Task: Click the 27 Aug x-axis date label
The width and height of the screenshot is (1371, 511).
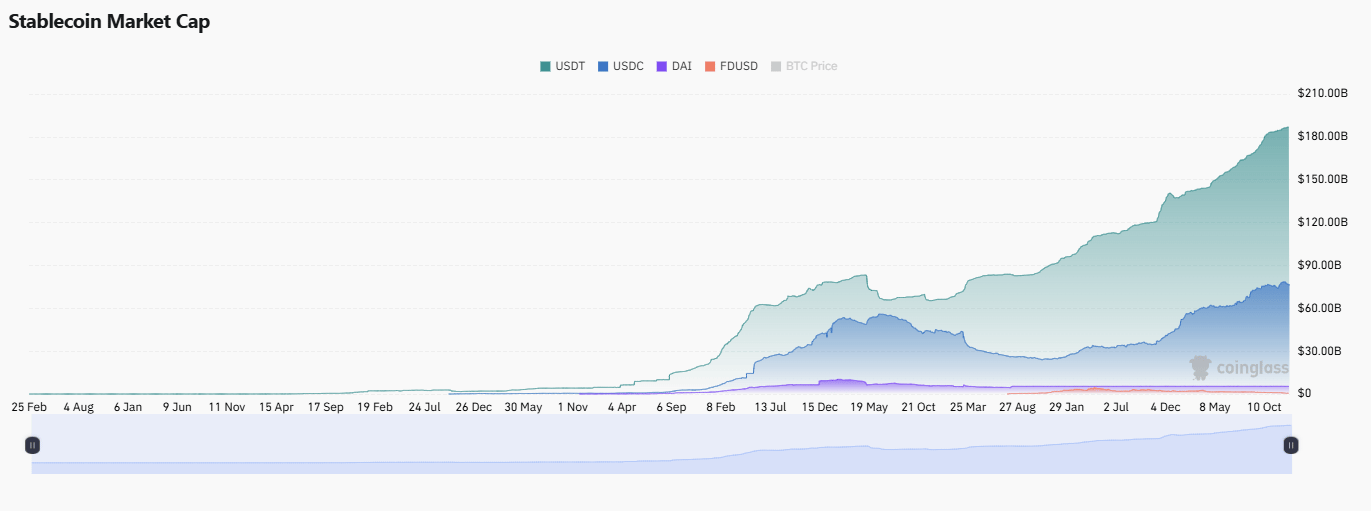Action: [1017, 407]
